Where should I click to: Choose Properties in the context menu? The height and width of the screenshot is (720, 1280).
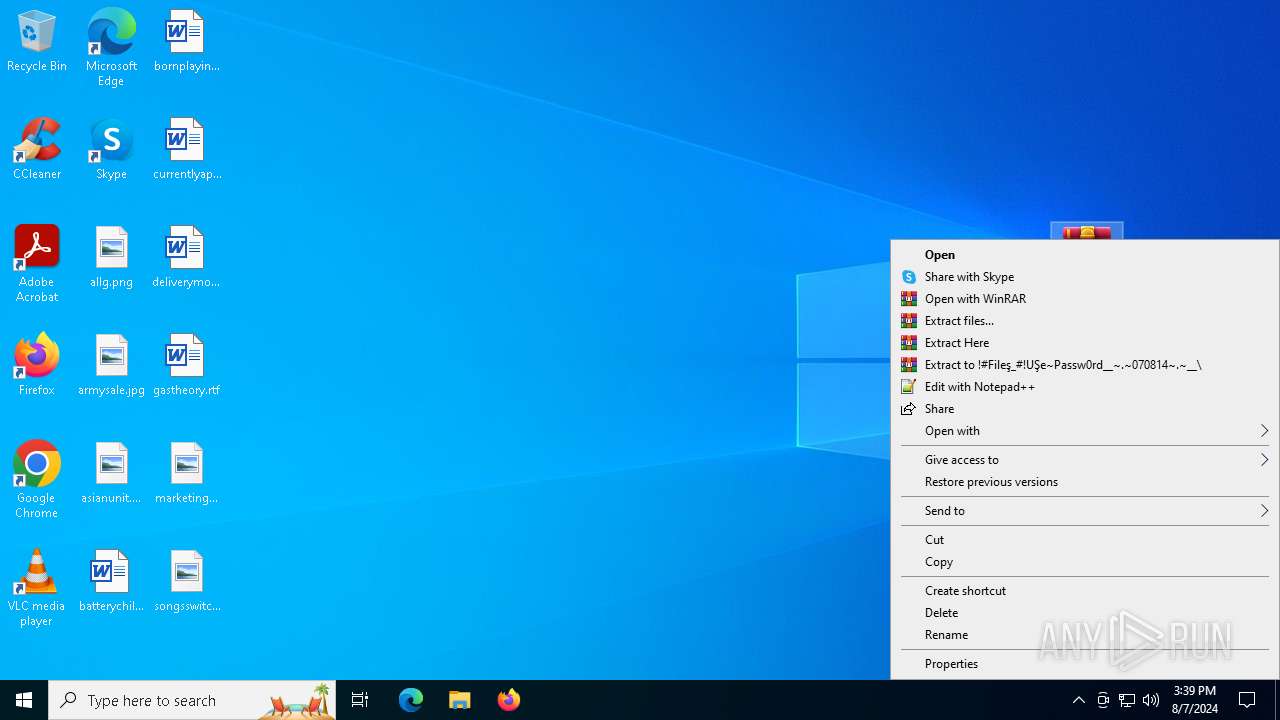[1085, 664]
